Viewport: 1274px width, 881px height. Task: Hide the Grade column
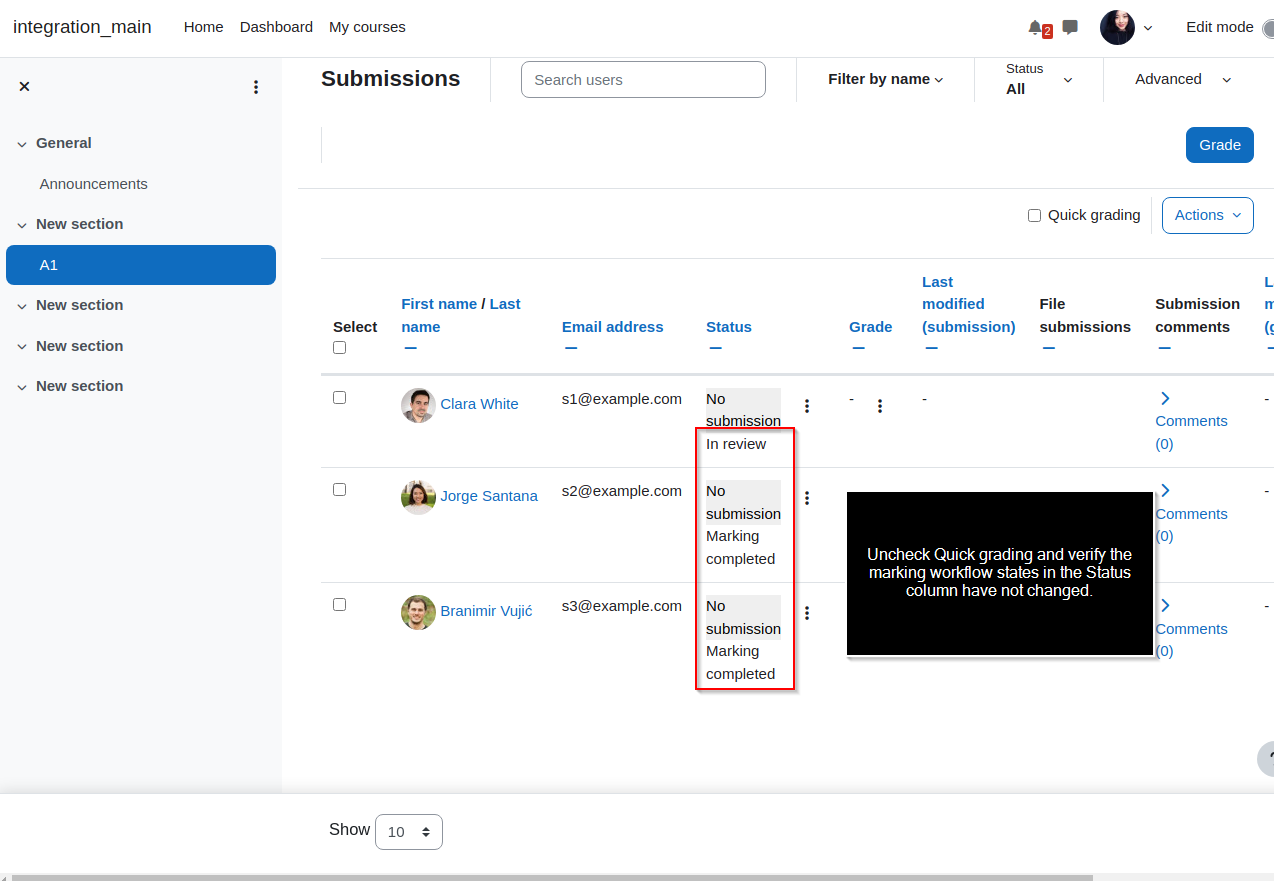click(x=858, y=348)
